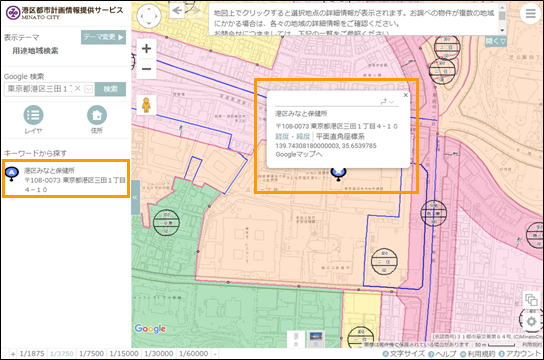Image resolution: width=544 pixels, height=360 pixels.
Task: Expand the popup route dropdown chevron
Action: click(x=392, y=102)
